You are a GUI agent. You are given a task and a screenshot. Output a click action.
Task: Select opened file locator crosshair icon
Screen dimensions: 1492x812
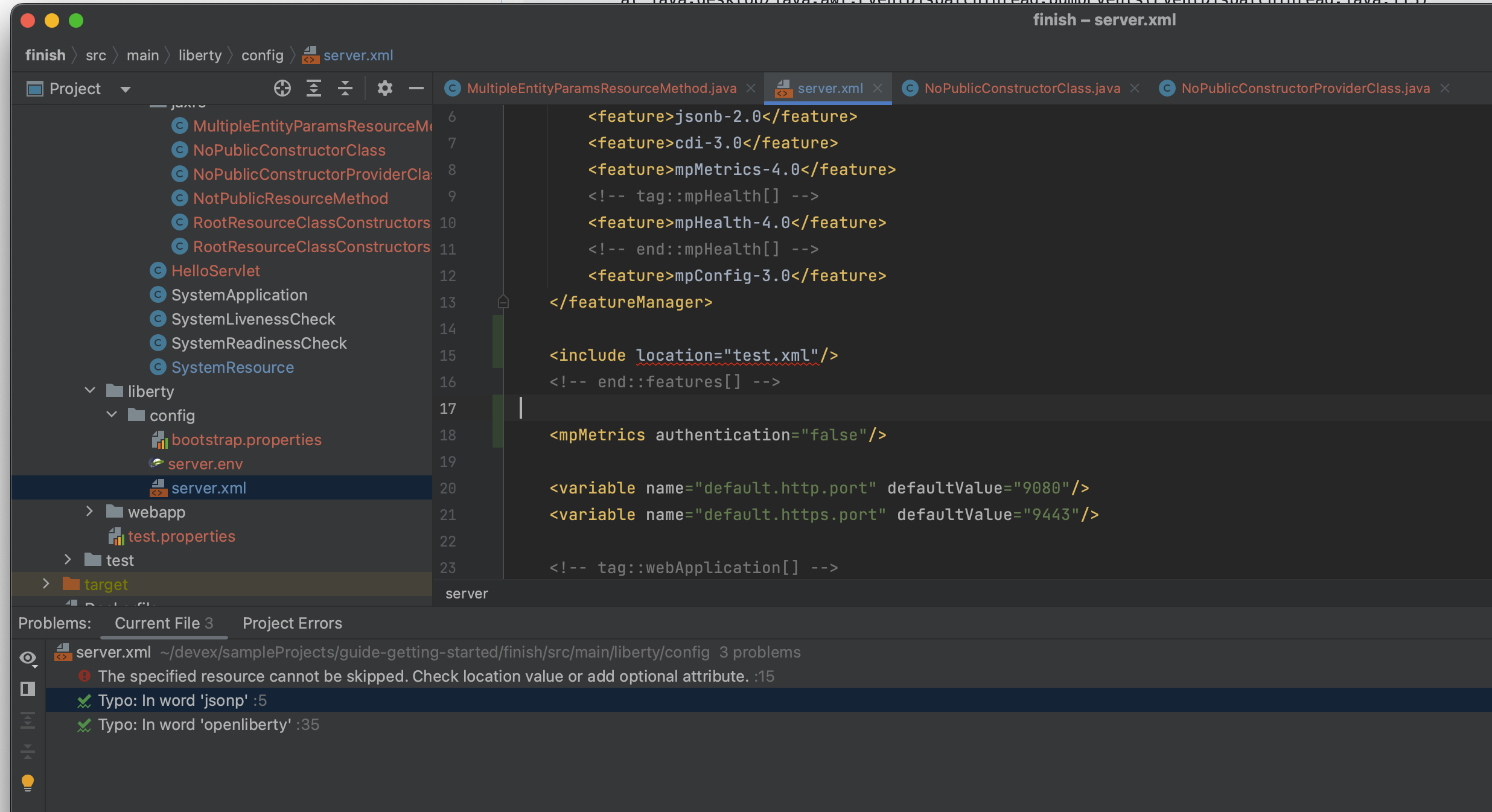tap(282, 89)
